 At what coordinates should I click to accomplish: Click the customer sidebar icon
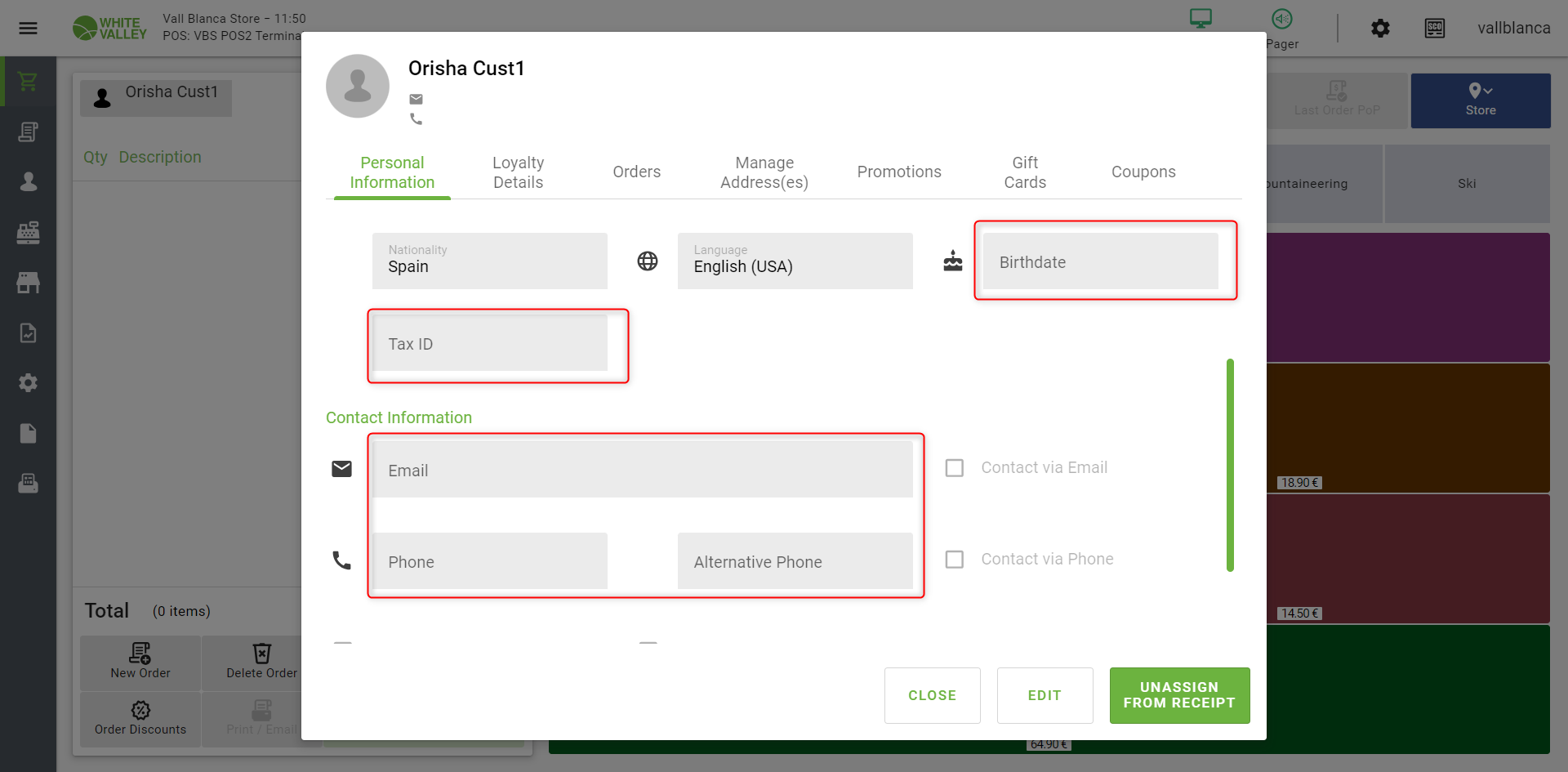(x=29, y=181)
